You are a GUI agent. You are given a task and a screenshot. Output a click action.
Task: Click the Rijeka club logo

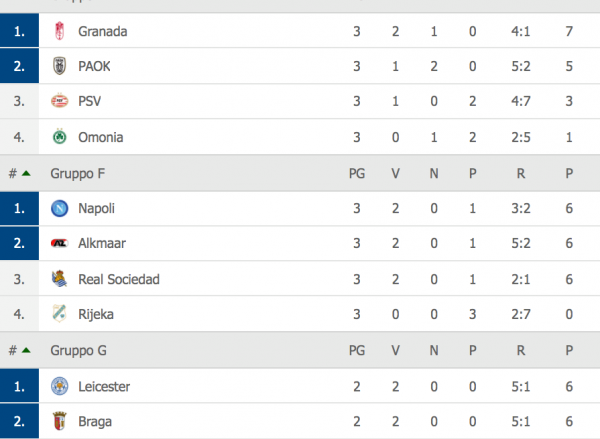tap(59, 314)
